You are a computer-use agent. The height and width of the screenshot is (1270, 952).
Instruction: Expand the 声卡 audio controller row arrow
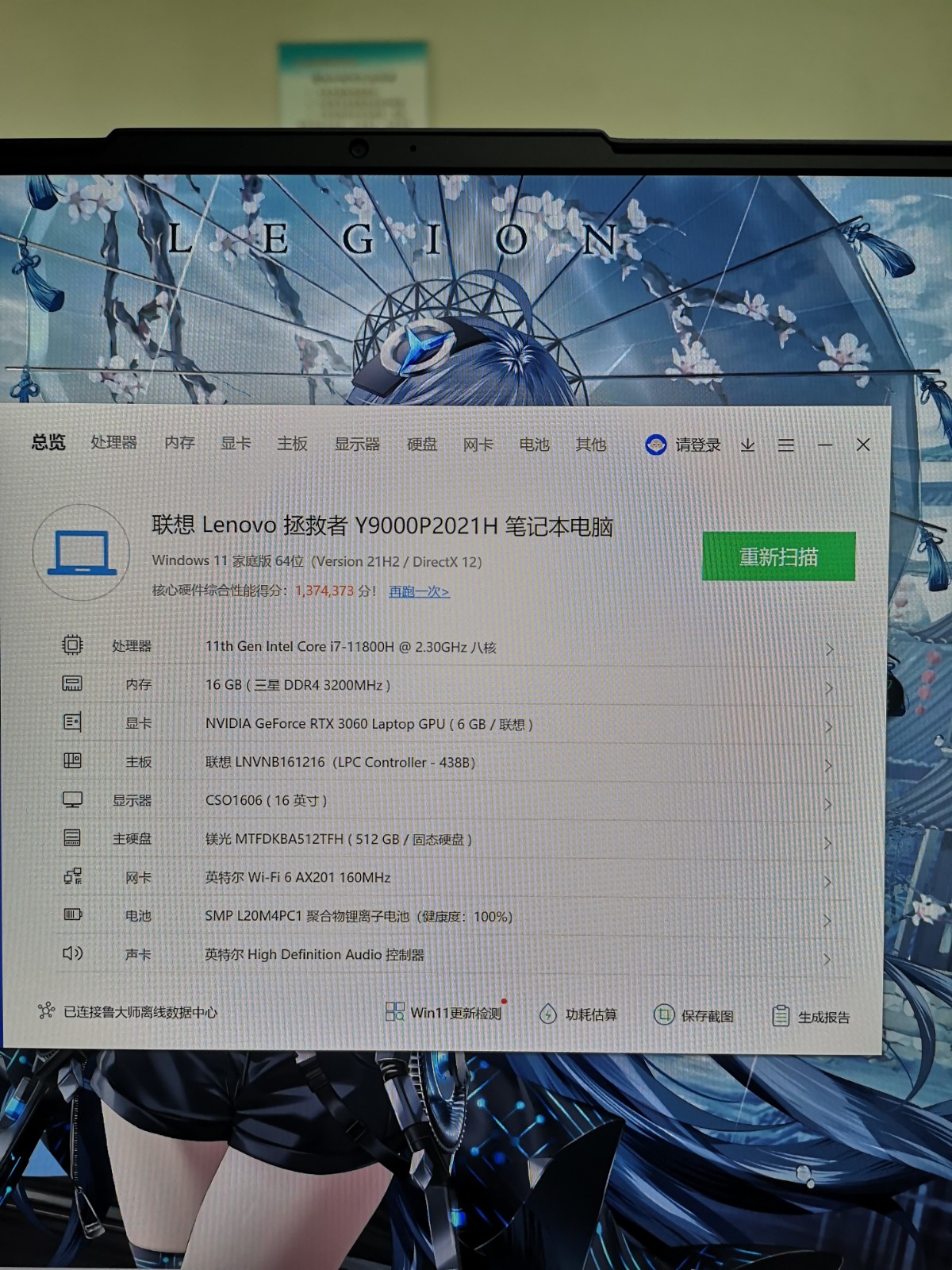(827, 960)
